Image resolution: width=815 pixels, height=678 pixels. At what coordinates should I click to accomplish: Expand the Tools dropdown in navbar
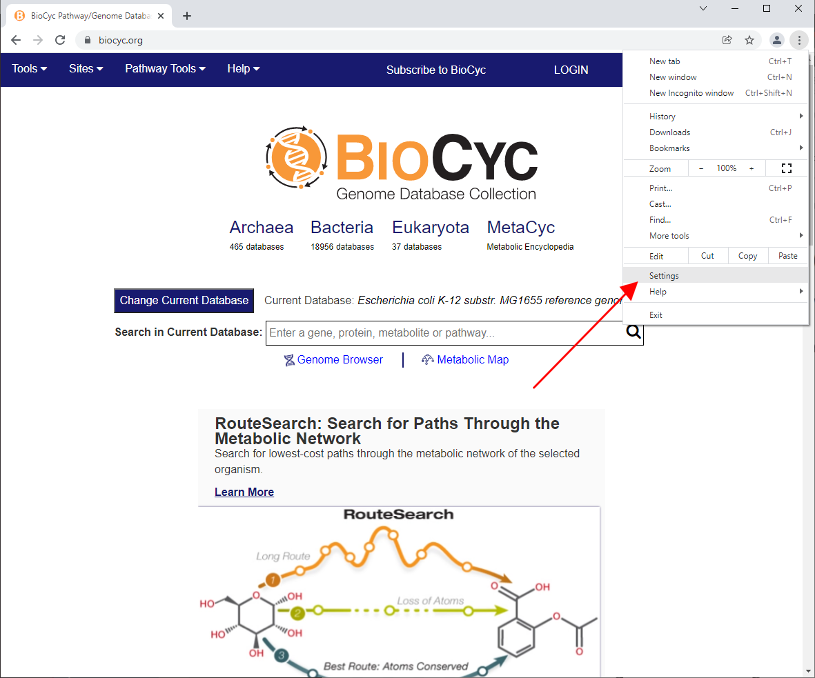pos(29,69)
